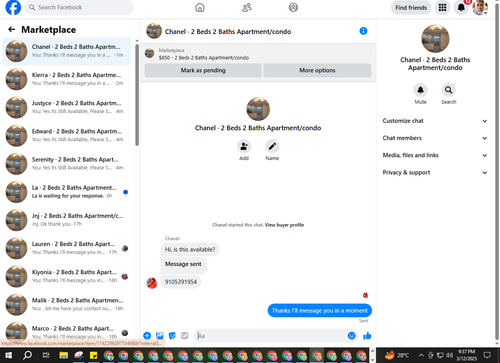
Task: Click the 'Hi, is this available?' message
Action: 190,249
